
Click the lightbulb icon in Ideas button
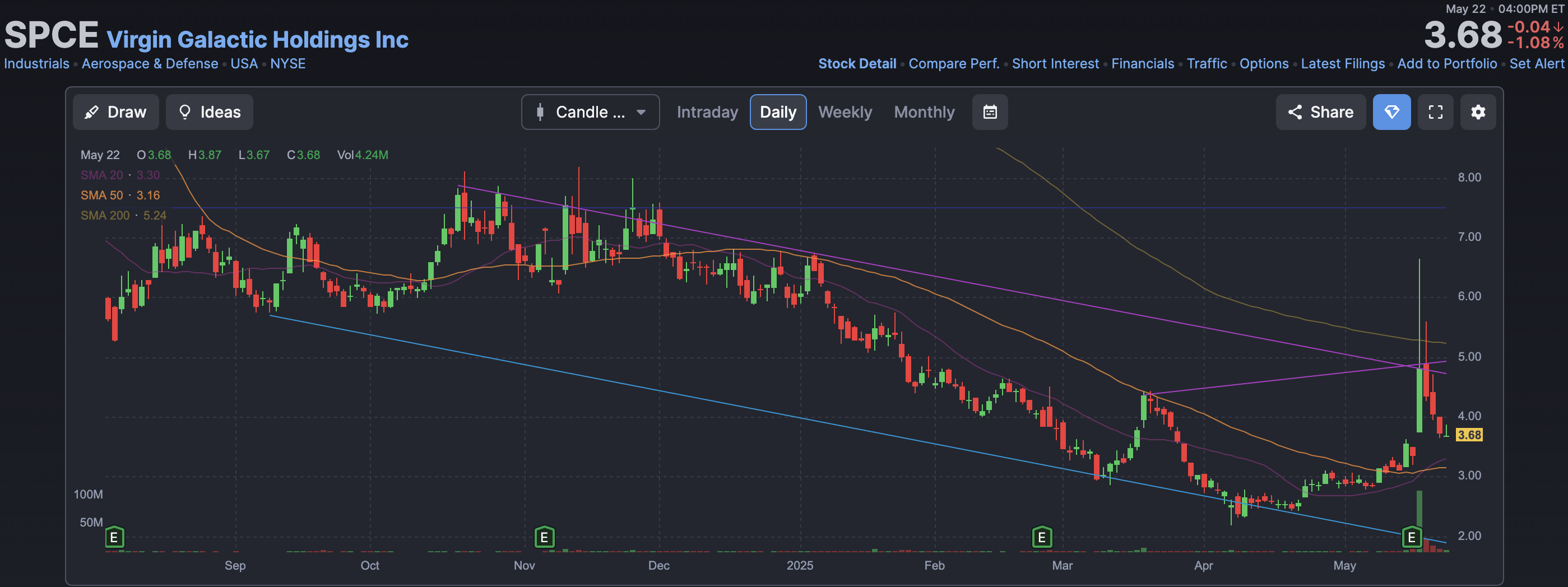click(184, 112)
